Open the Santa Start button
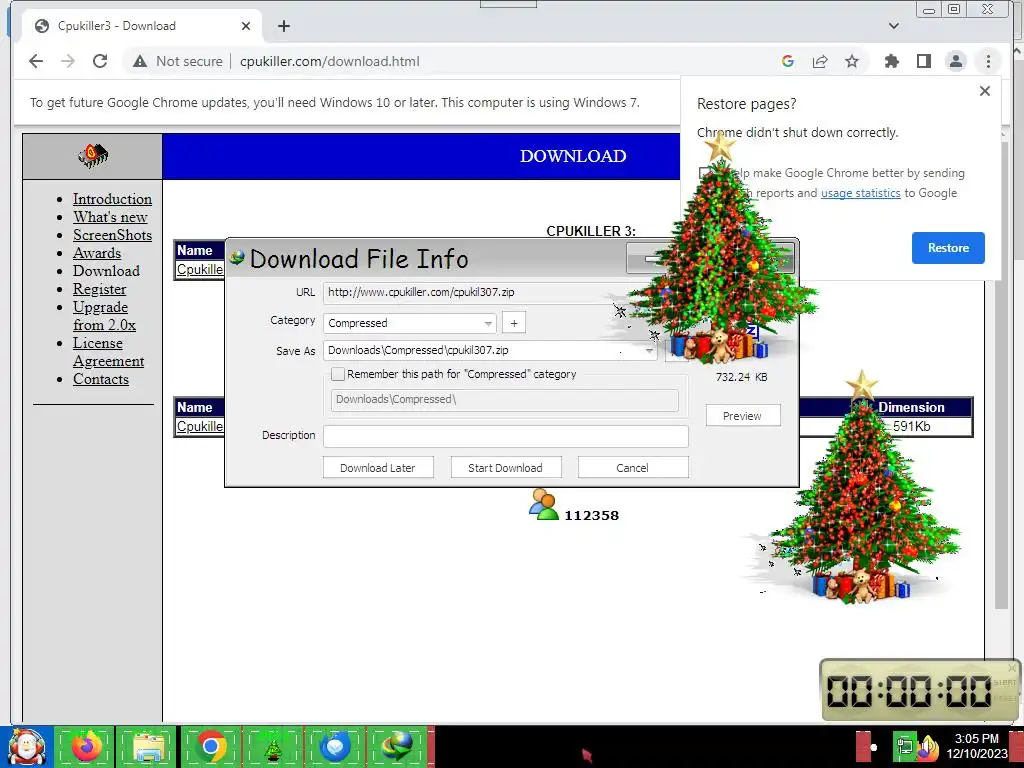This screenshot has width=1024, height=768. (26, 747)
